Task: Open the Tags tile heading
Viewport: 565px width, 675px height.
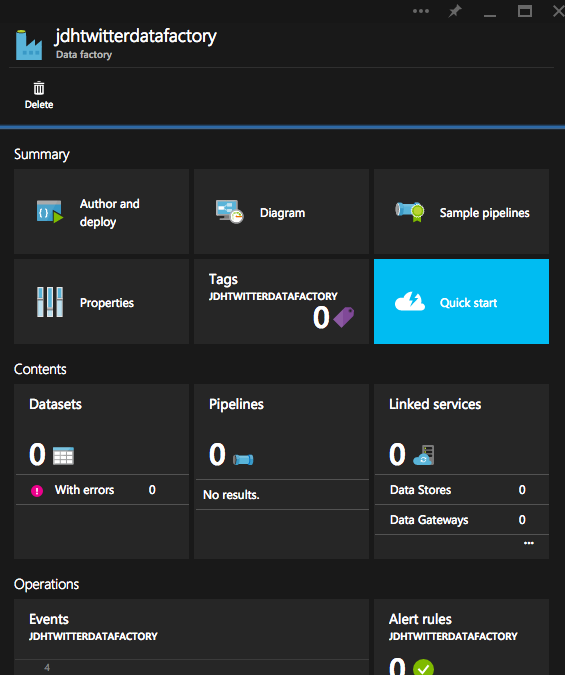Action: tap(224, 280)
